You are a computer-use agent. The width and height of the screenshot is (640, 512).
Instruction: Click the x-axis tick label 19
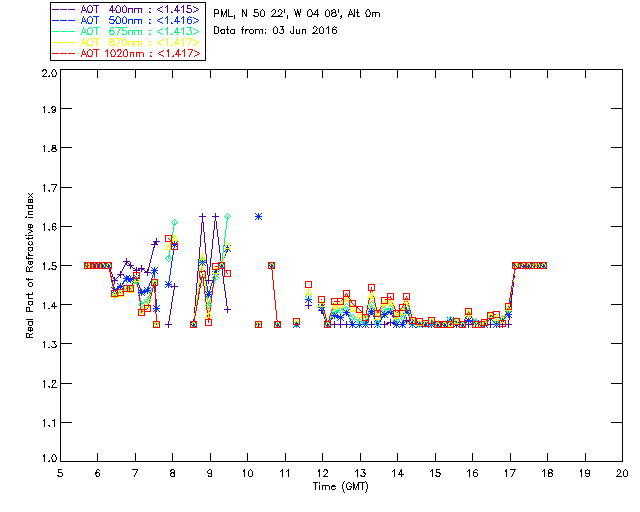click(x=585, y=473)
